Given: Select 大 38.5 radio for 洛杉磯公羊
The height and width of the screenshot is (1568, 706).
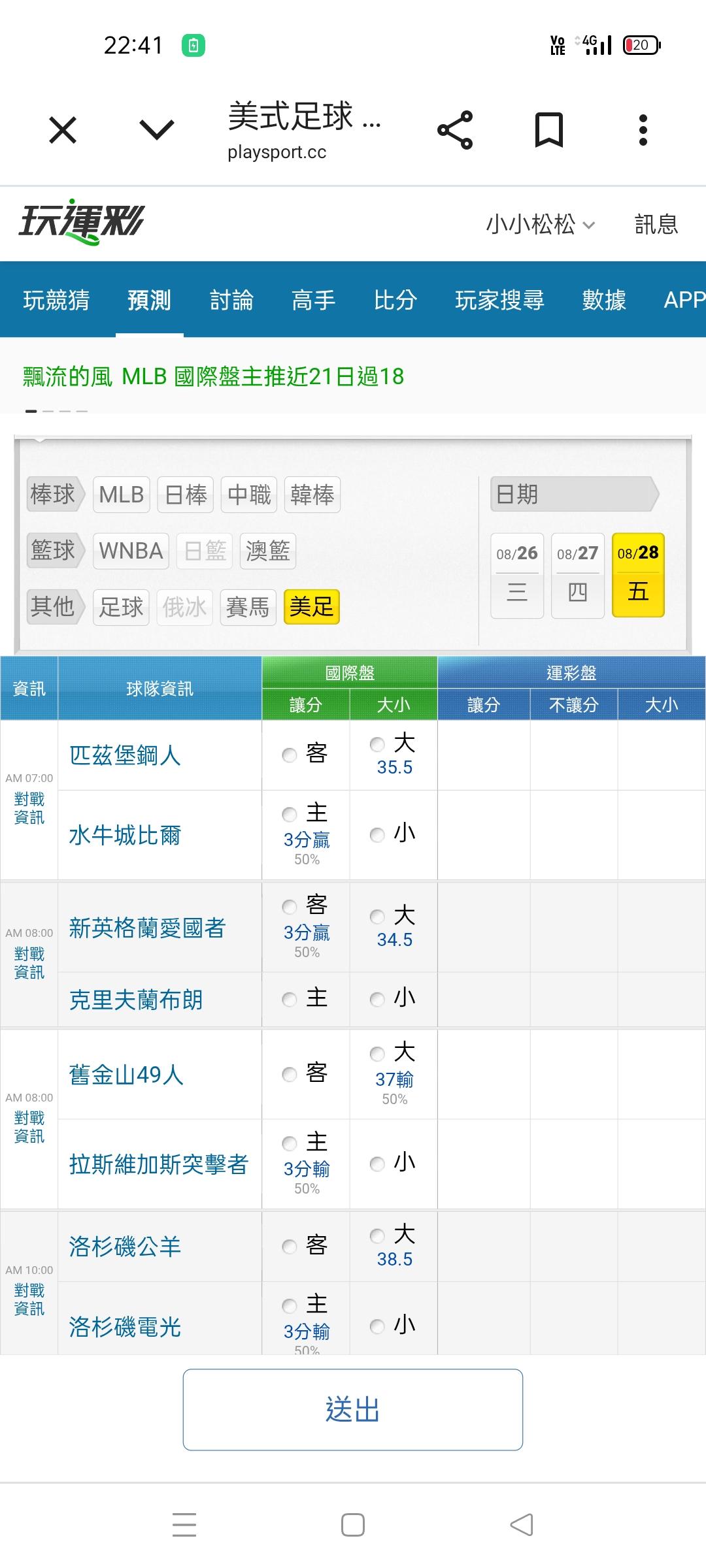Looking at the screenshot, I should [377, 1235].
